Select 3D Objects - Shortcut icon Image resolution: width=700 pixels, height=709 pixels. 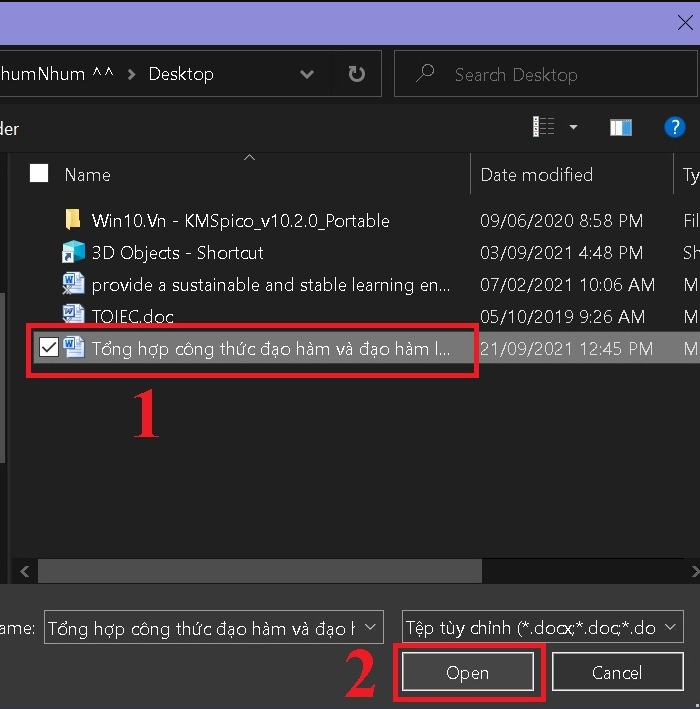(73, 252)
